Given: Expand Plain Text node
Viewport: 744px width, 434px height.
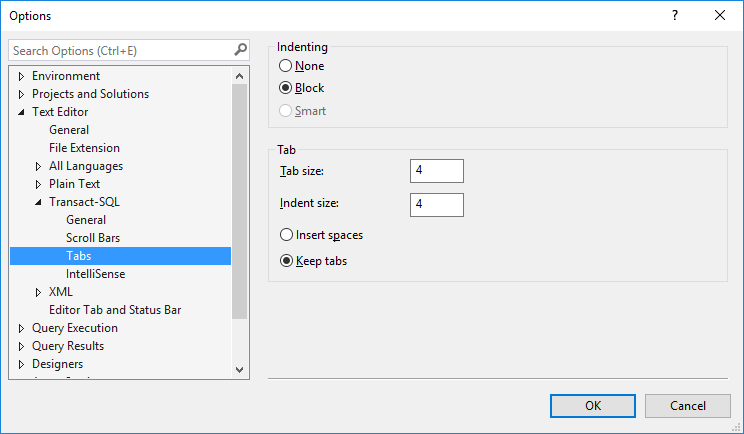Looking at the screenshot, I should click(38, 184).
